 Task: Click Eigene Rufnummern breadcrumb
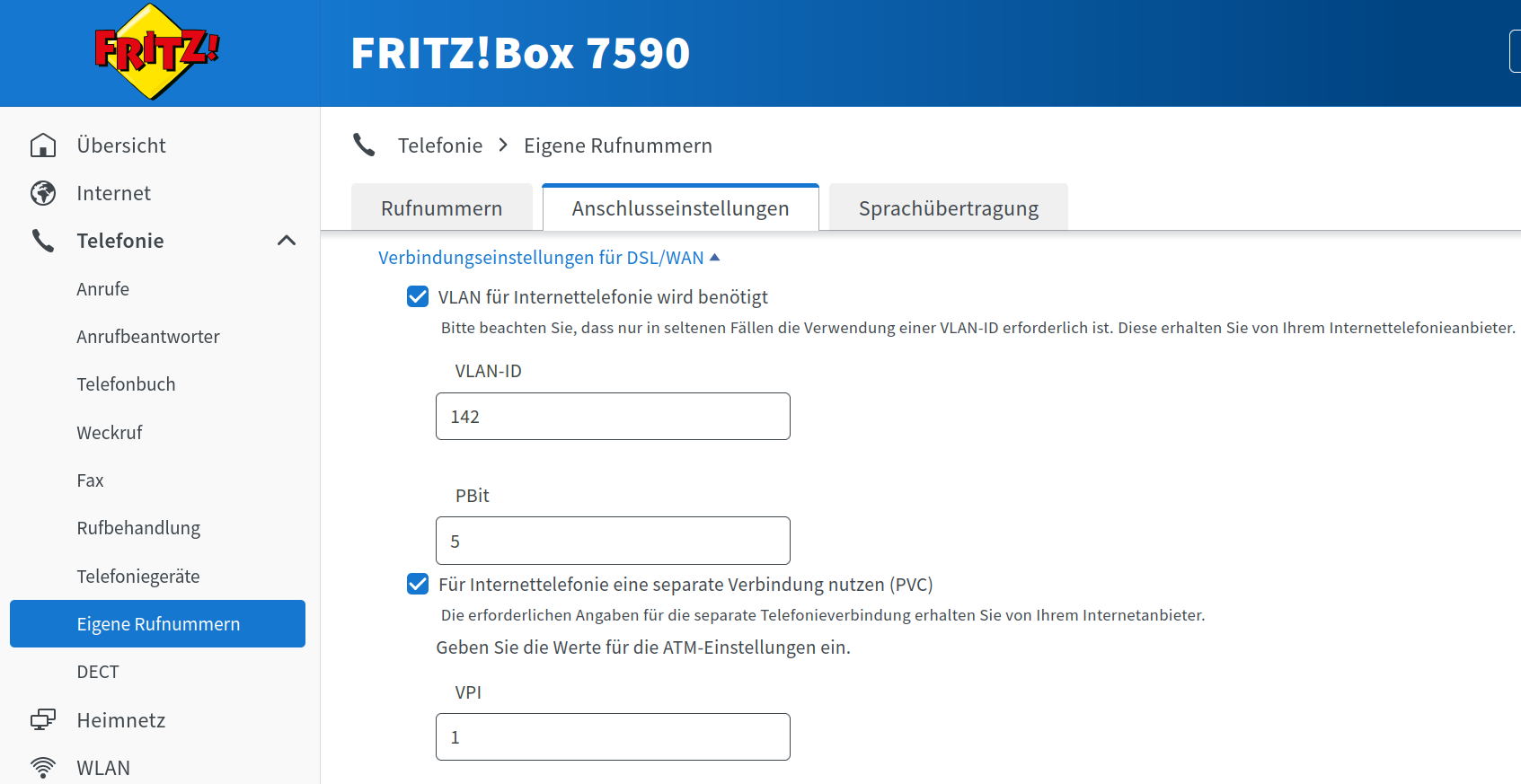[618, 145]
